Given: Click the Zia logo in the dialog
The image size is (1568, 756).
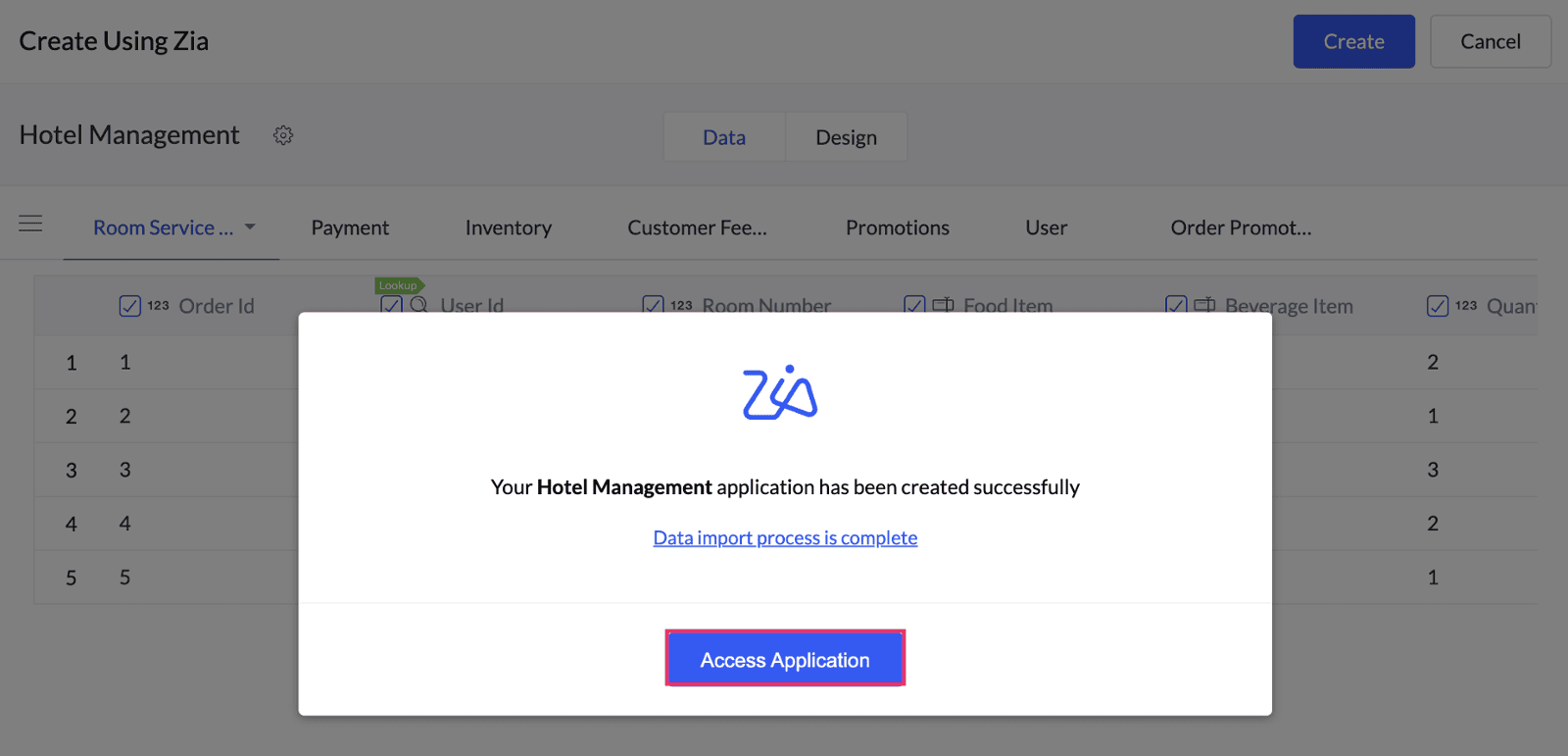Looking at the screenshot, I should click(x=780, y=392).
